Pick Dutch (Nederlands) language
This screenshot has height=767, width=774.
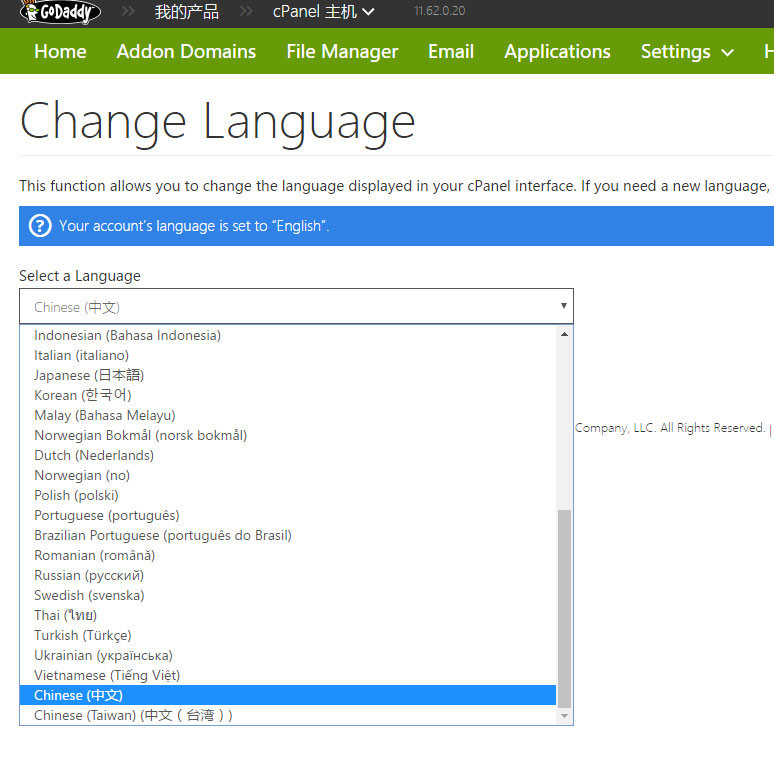288,456
